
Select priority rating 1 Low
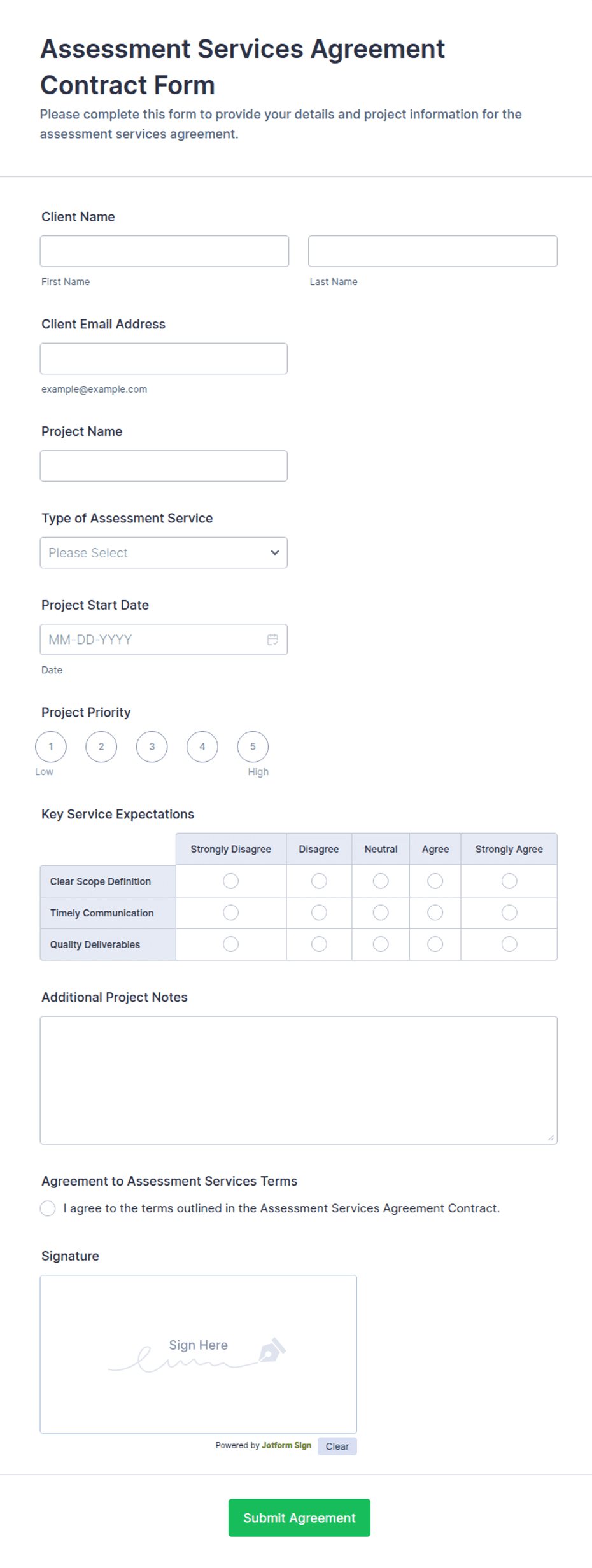(x=51, y=746)
